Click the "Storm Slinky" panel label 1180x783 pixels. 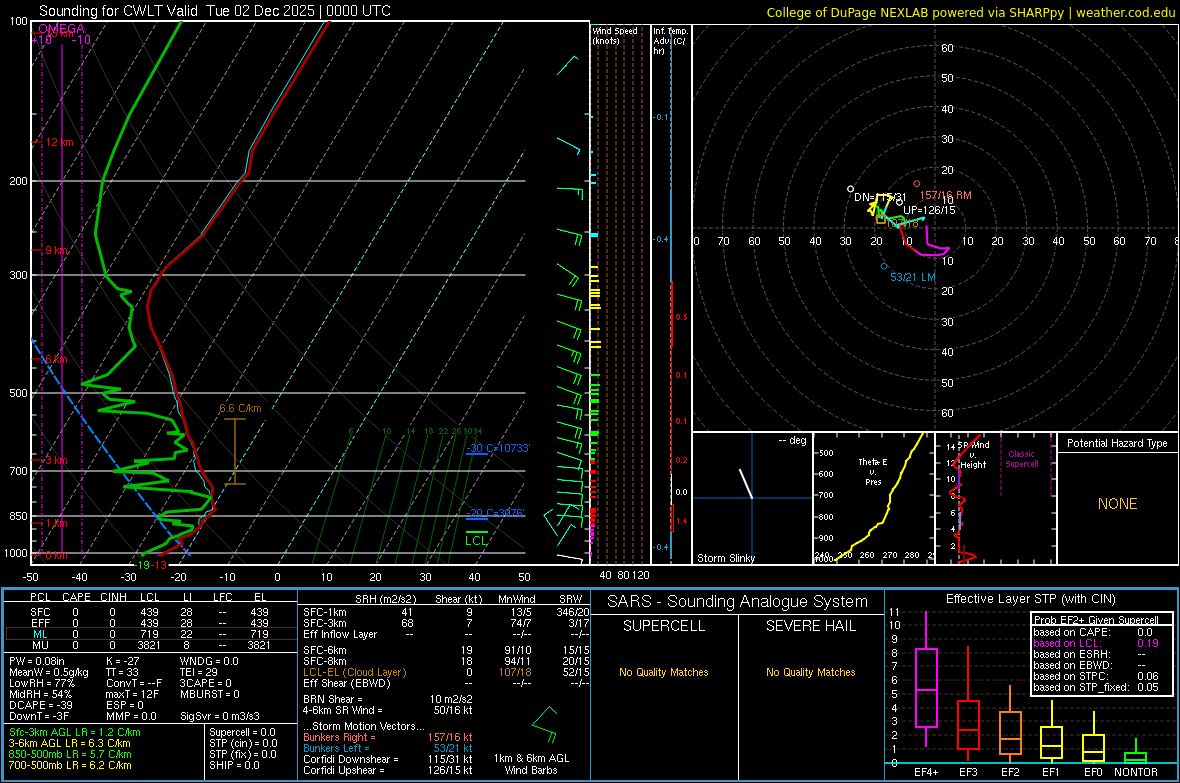(725, 558)
